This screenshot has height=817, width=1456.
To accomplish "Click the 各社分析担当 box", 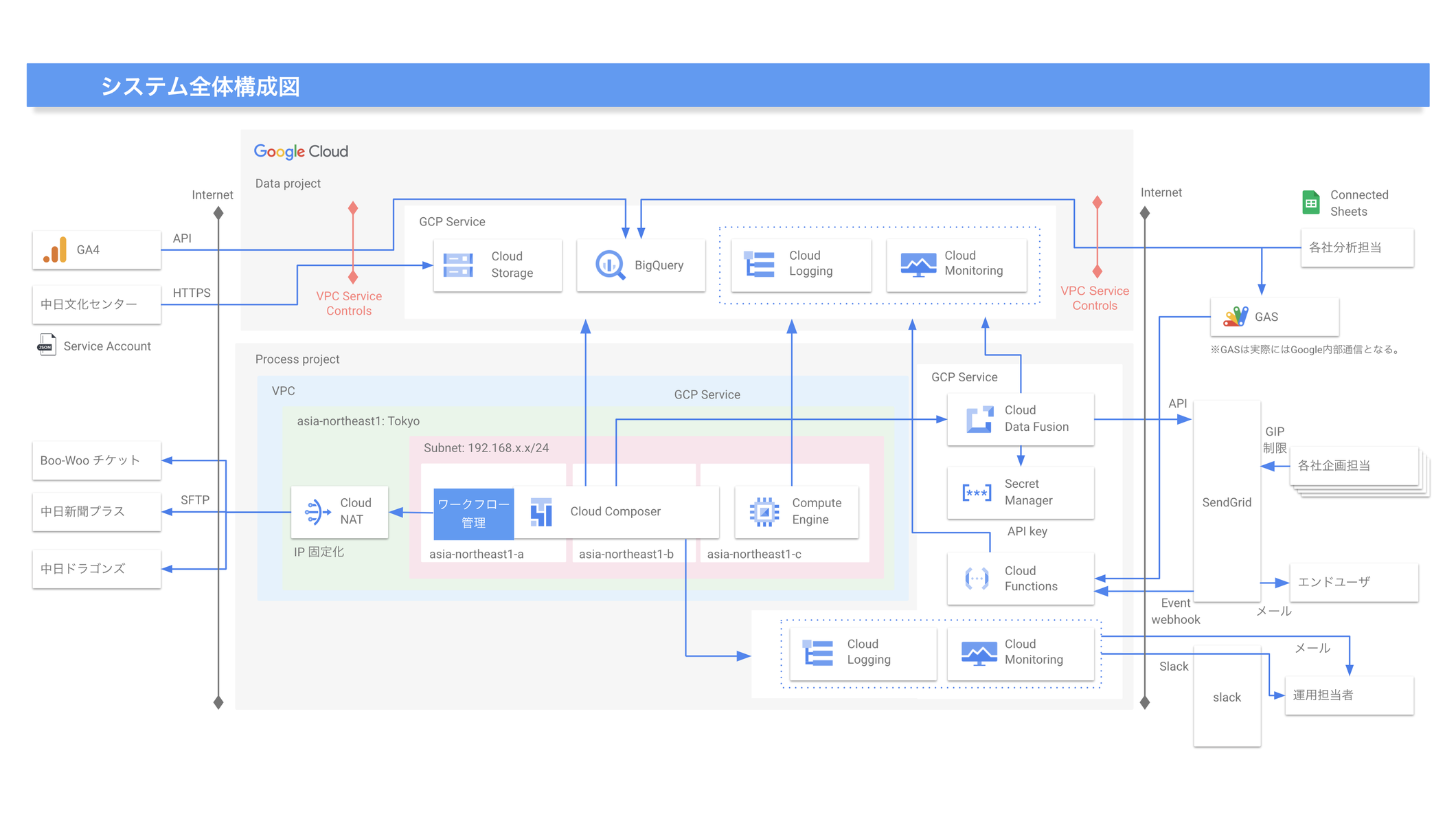I will pos(1357,247).
